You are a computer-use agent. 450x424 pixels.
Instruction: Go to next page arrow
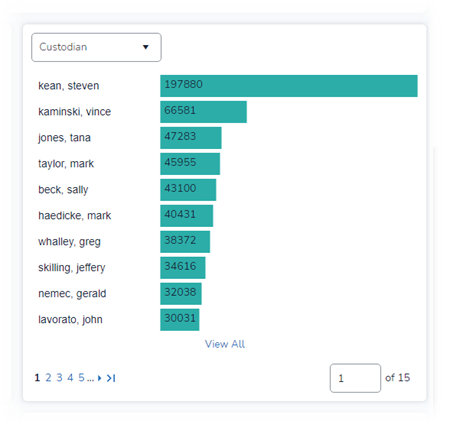coord(99,378)
